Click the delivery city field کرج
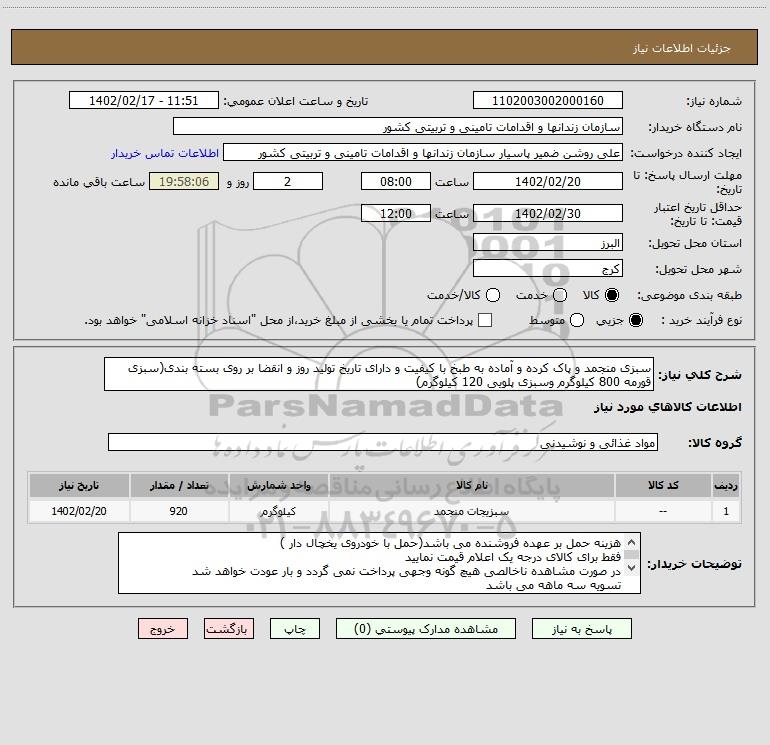This screenshot has height=745, width=770. [548, 269]
